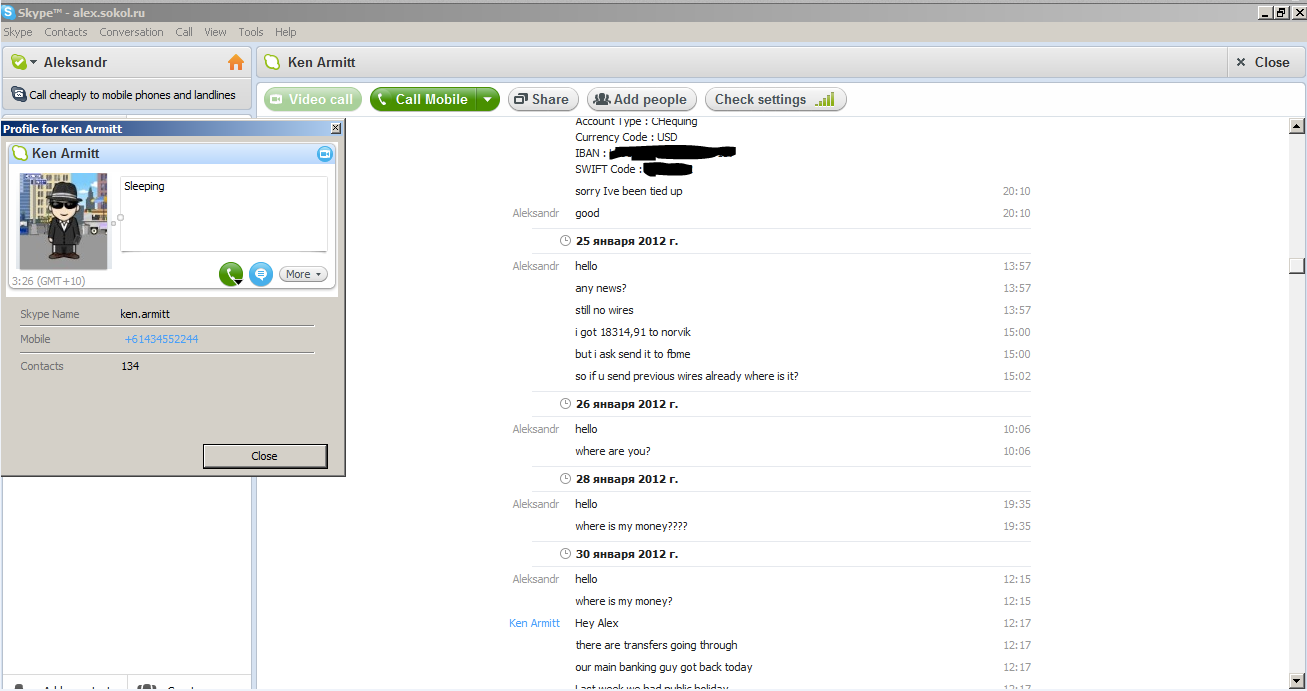Close the Ken Armitt conversation

point(1263,62)
